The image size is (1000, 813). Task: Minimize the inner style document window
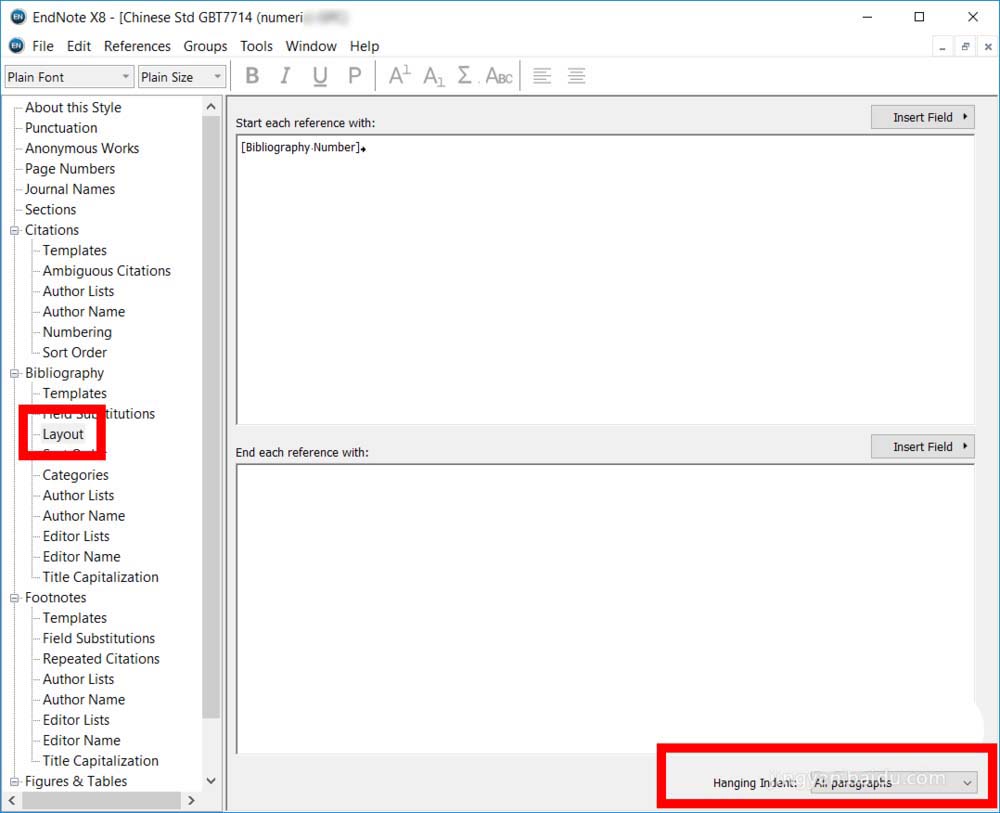point(942,47)
